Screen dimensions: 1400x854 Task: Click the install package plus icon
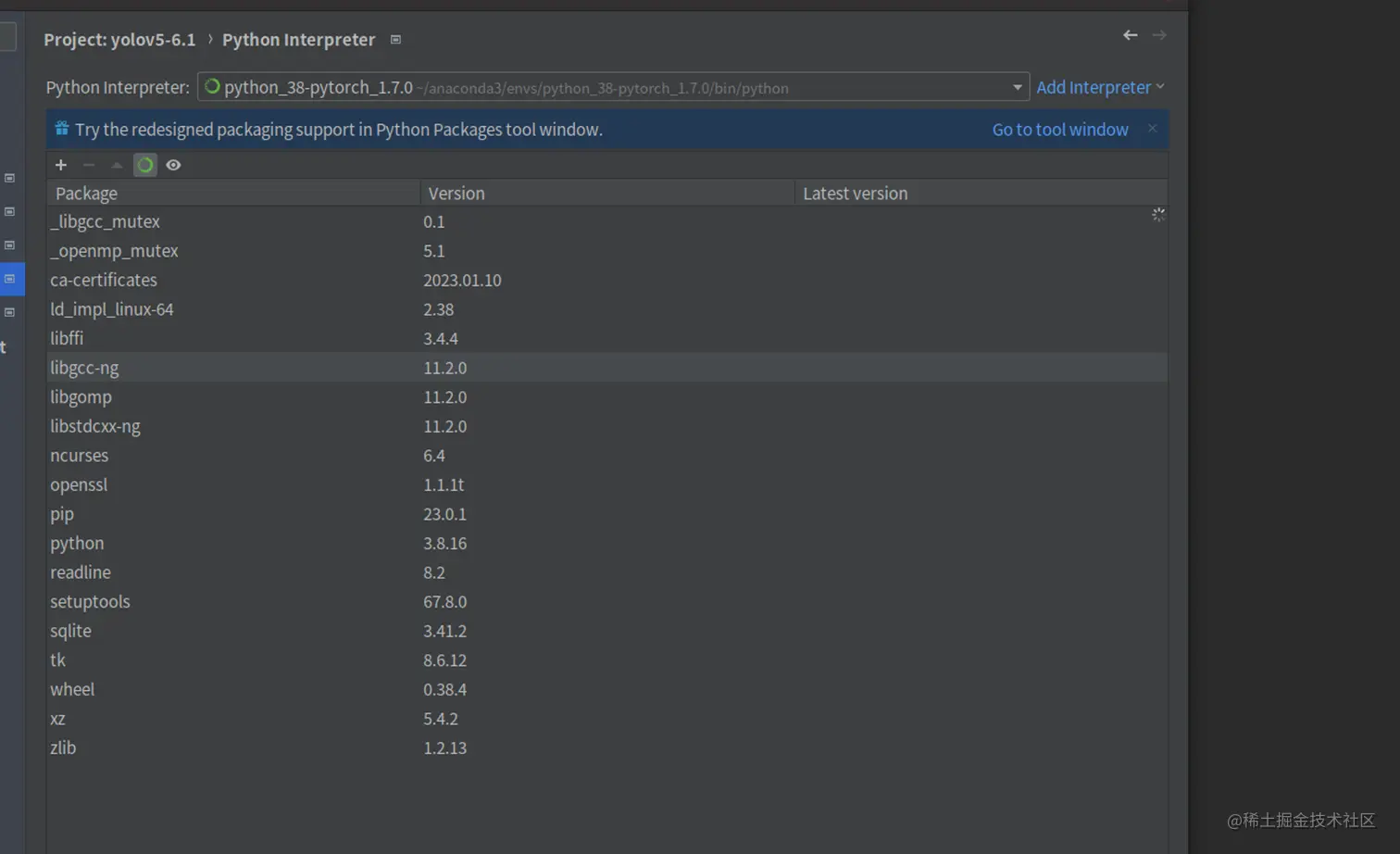coord(61,165)
